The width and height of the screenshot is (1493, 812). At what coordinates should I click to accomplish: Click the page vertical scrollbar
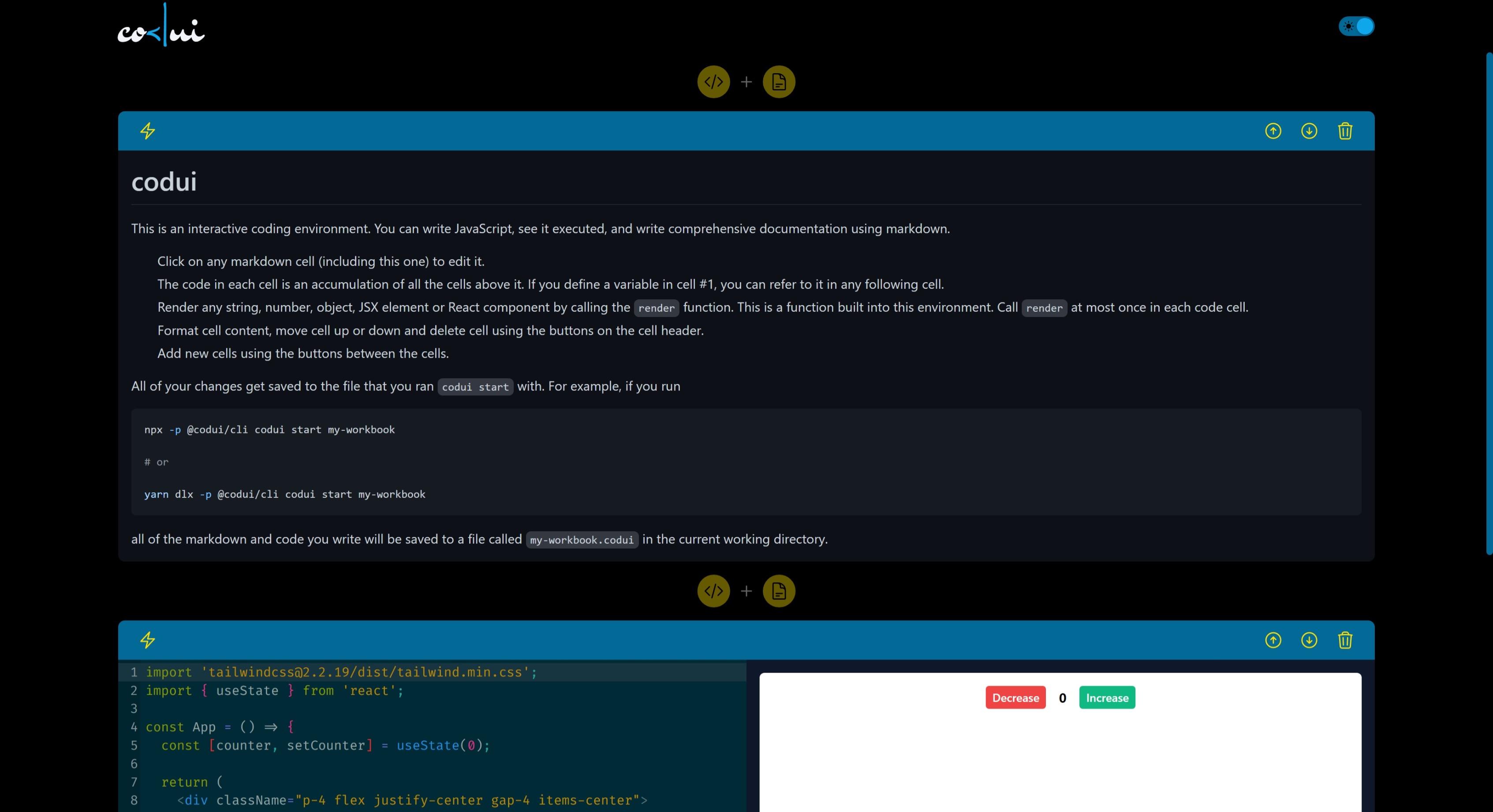point(1488,302)
